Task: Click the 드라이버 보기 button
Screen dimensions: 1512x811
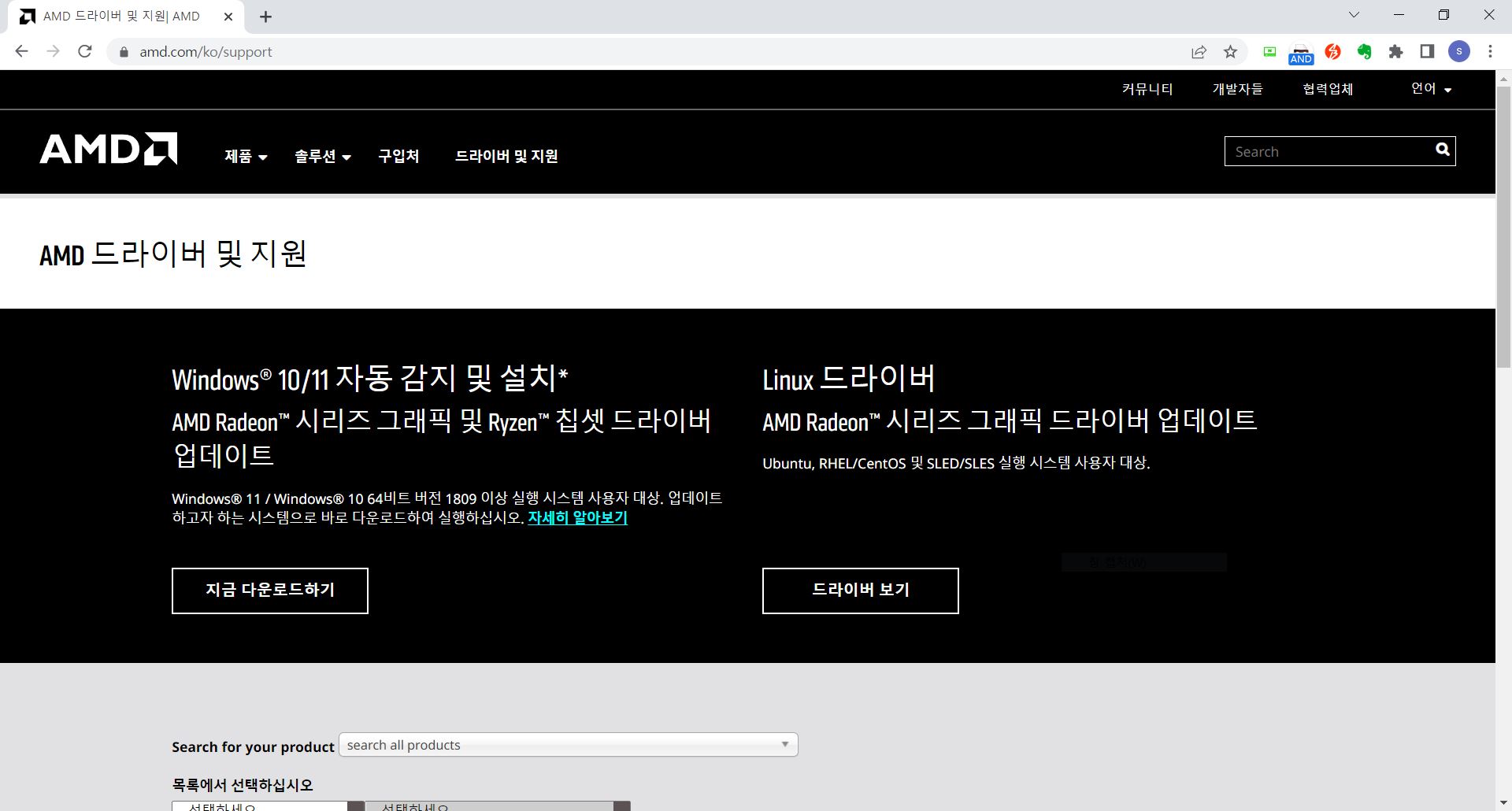Action: pyautogui.click(x=861, y=591)
